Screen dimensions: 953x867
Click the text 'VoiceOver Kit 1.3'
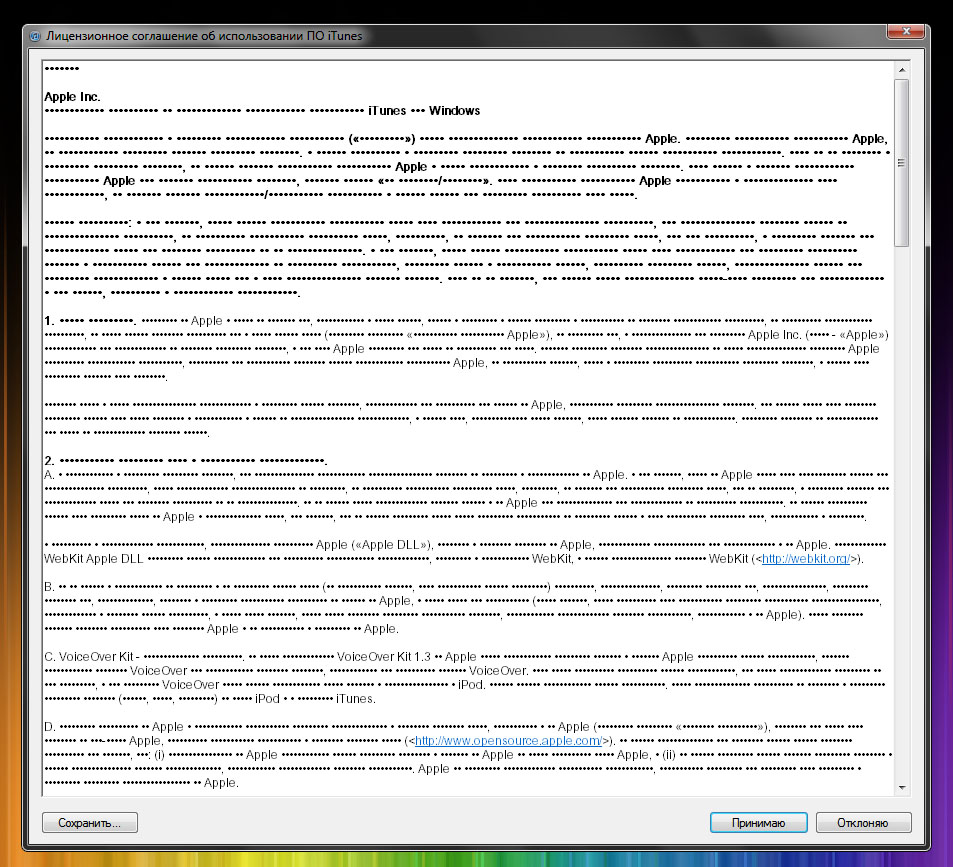384,656
